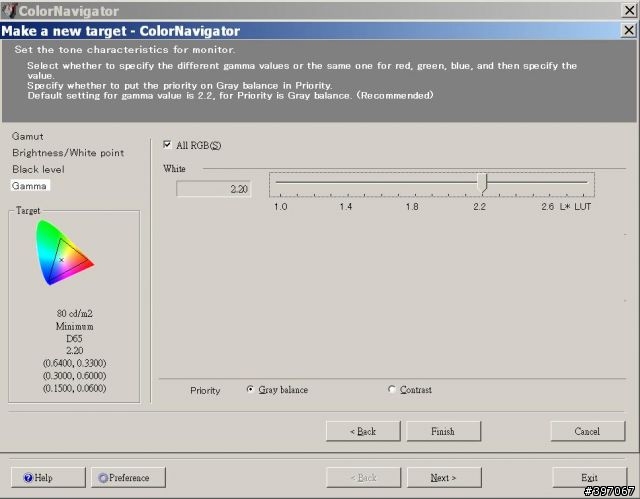This screenshot has height=499, width=640.
Task: Click the LUT label on slider scale
Action: [582, 206]
